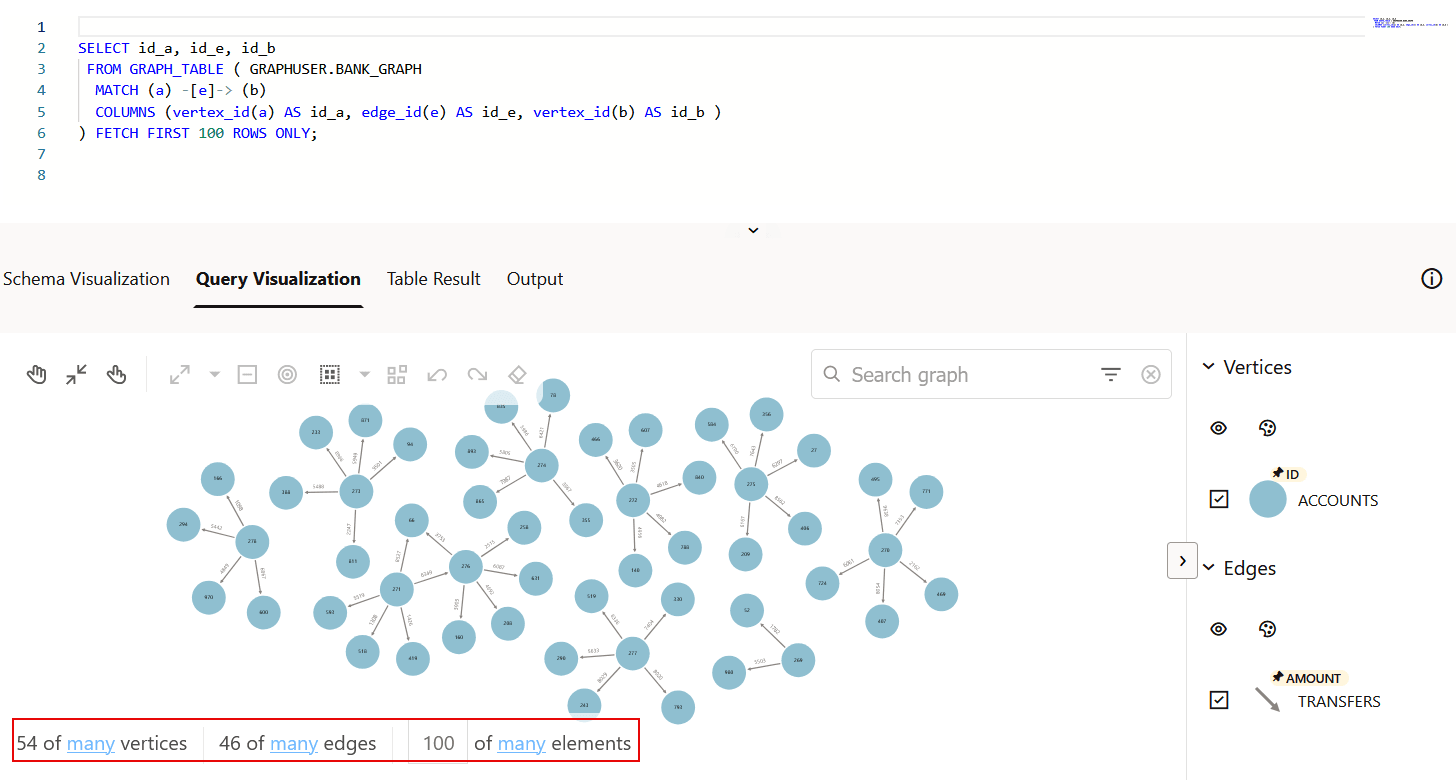1456x780 pixels.
Task: Click the TRANSFERS legend label
Action: (1339, 701)
